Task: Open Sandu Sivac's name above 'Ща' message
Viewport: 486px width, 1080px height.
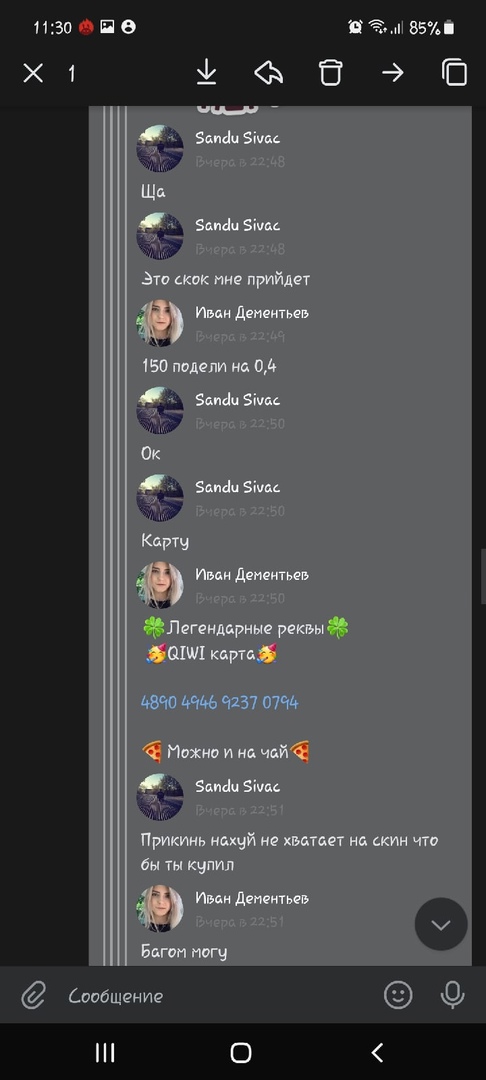Action: [x=237, y=138]
